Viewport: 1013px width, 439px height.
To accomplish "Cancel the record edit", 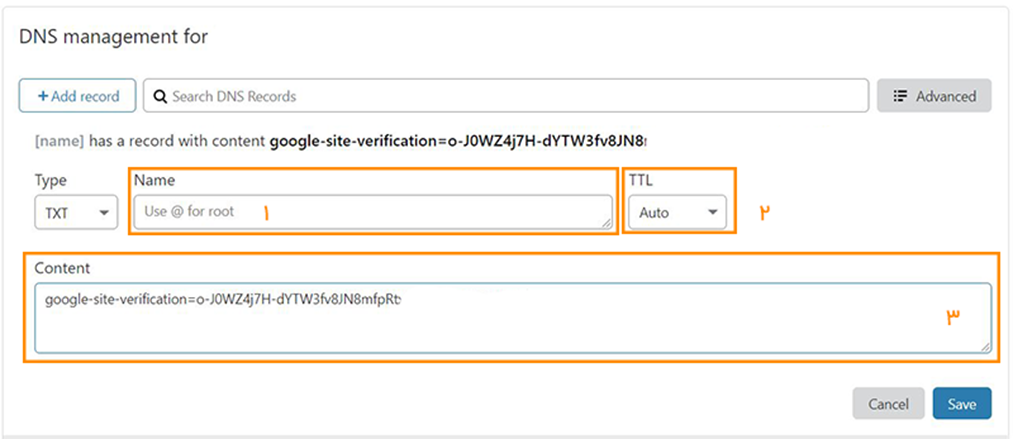I will click(888, 403).
